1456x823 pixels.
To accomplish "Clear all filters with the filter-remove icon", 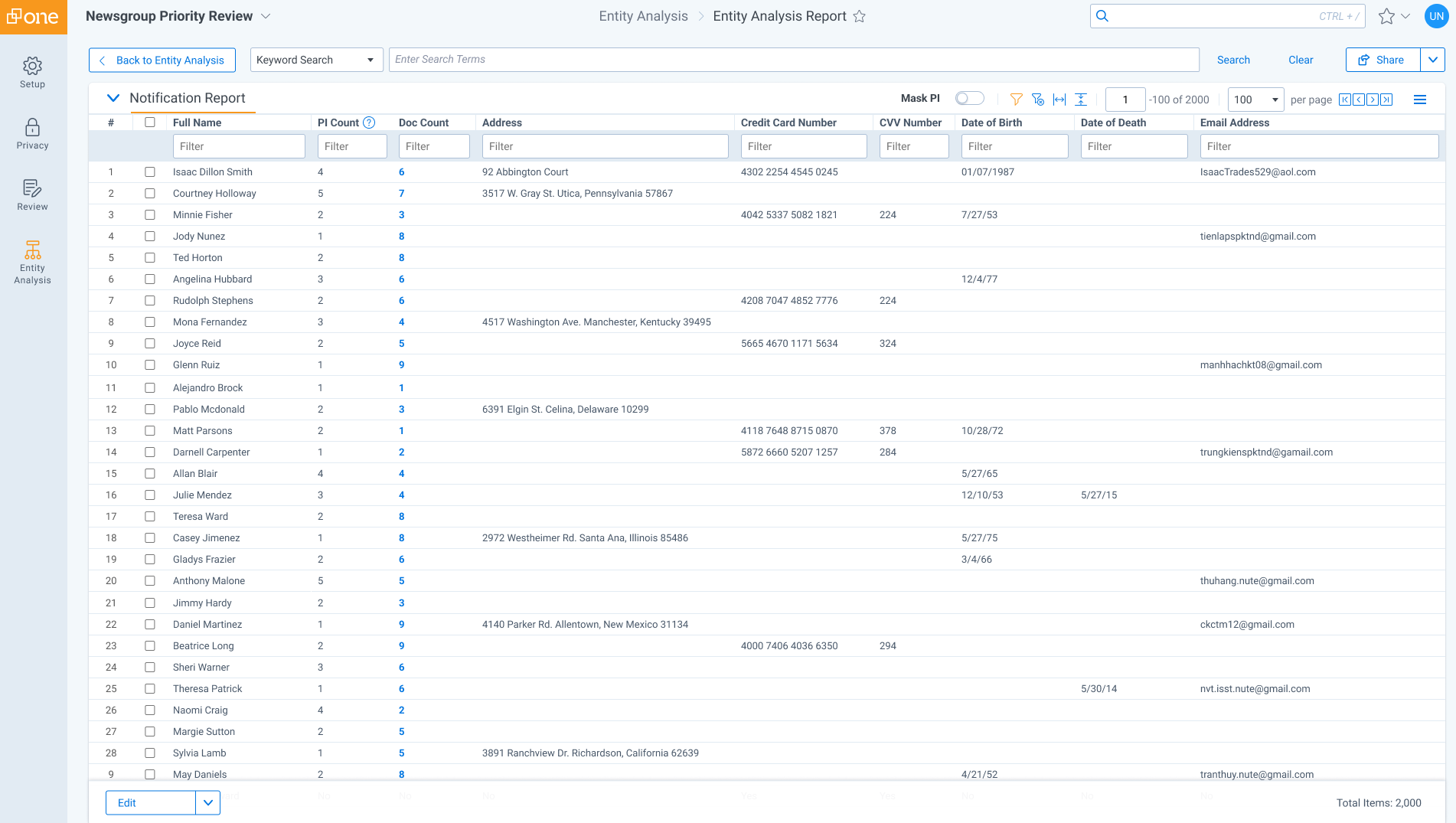I will (1038, 100).
